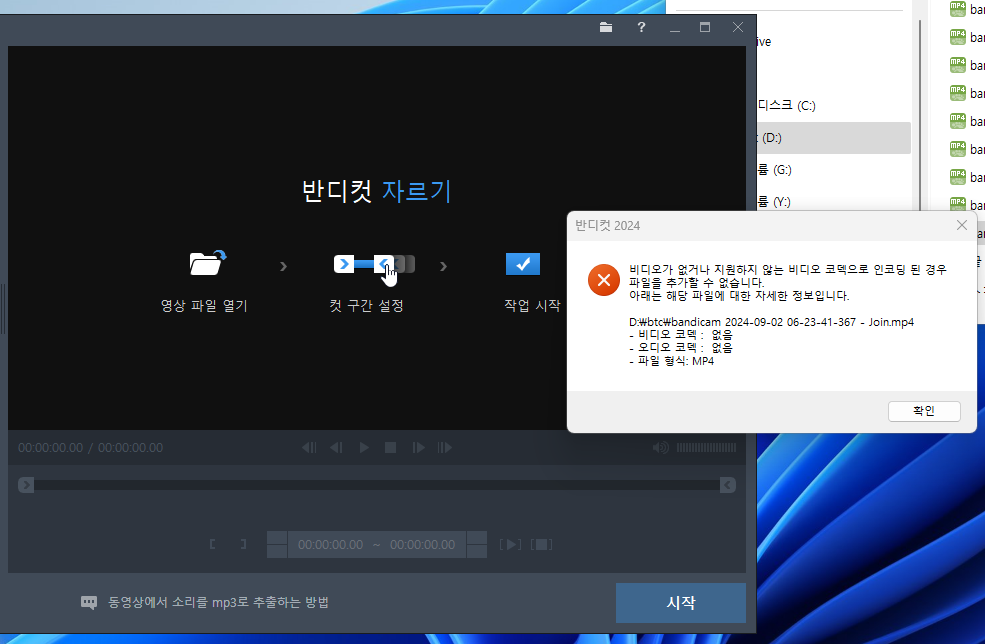The image size is (985, 644).
Task: Step back one frame
Action: pos(336,447)
